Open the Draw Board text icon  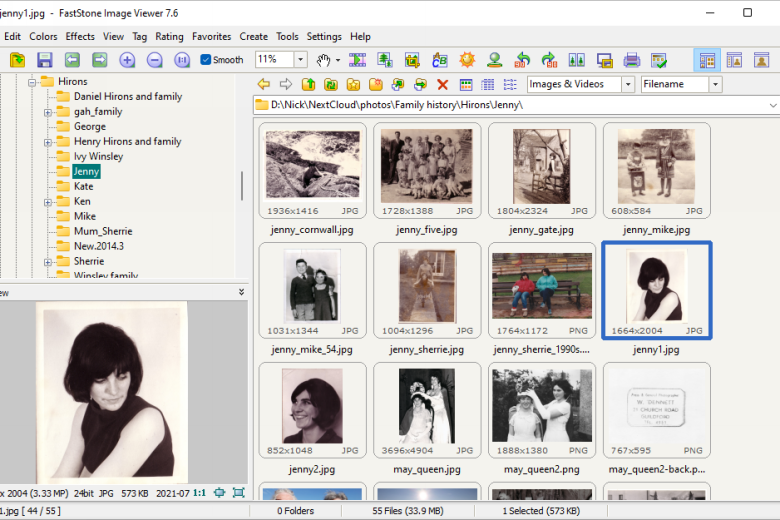tap(440, 60)
